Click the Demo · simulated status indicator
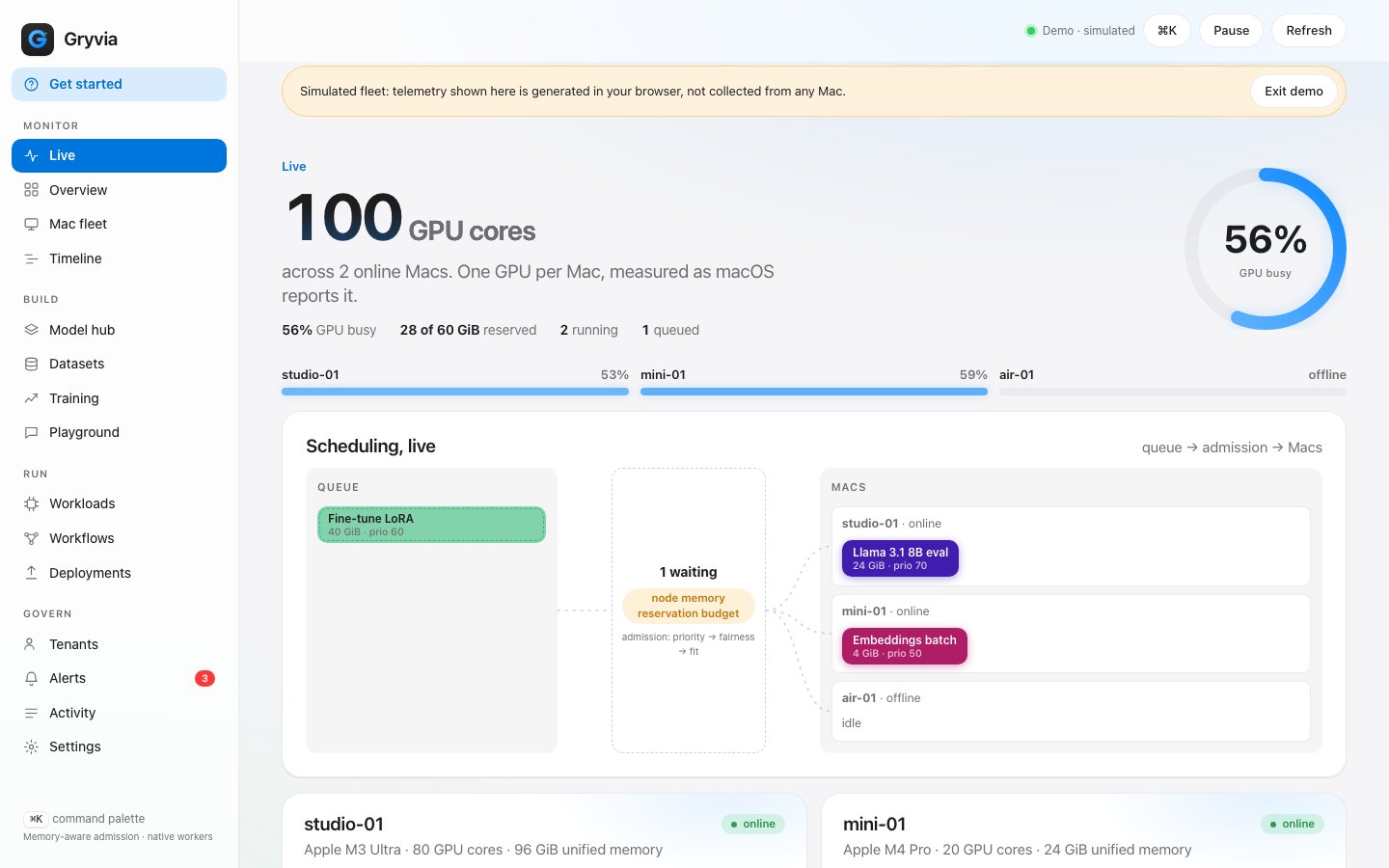The height and width of the screenshot is (868, 1389). click(x=1079, y=31)
